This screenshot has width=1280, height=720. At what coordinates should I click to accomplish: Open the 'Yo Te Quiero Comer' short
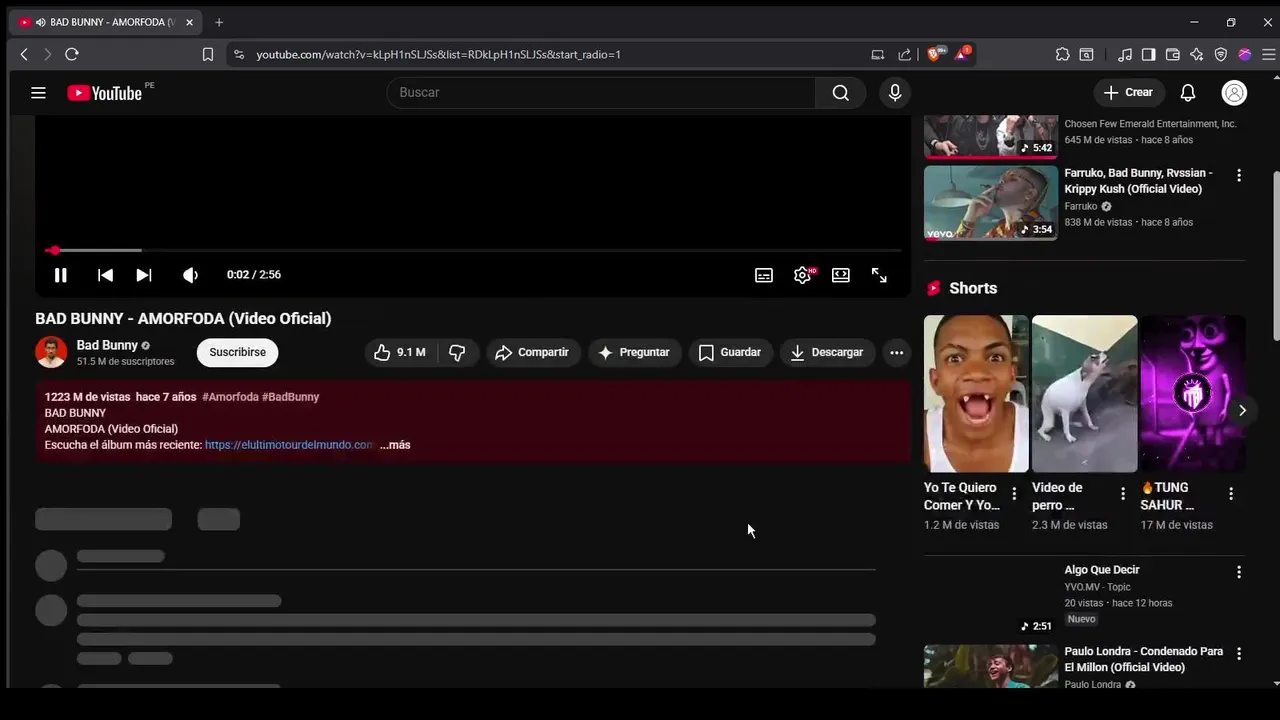coord(976,394)
